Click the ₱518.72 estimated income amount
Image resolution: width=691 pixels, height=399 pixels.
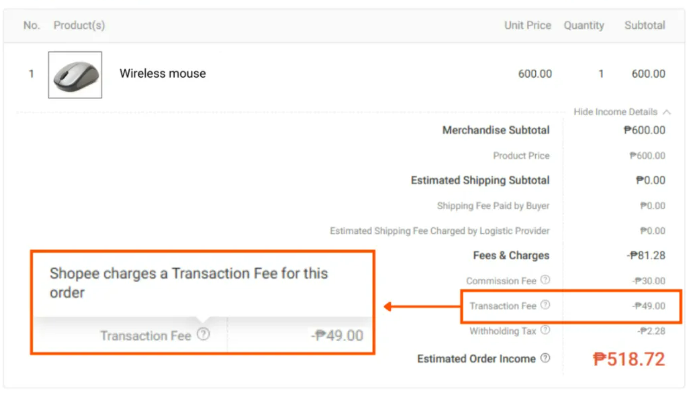(x=629, y=359)
